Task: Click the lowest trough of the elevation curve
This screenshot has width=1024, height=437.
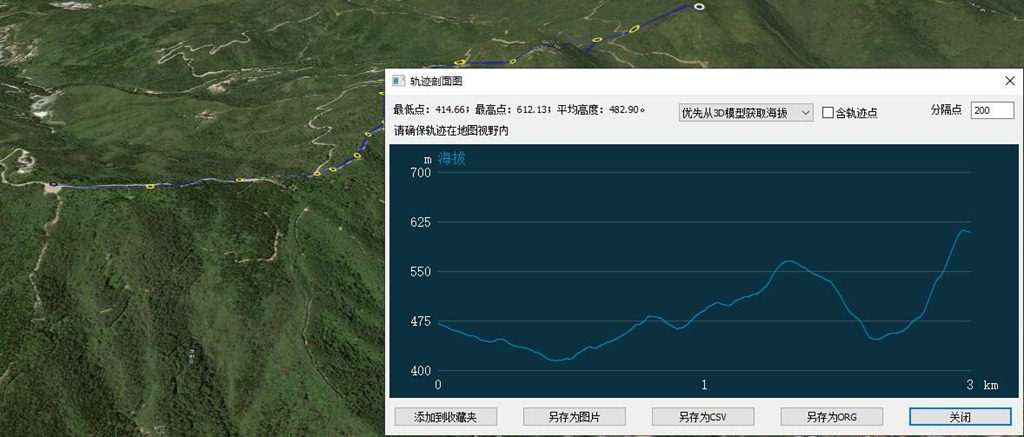Action: click(x=556, y=360)
